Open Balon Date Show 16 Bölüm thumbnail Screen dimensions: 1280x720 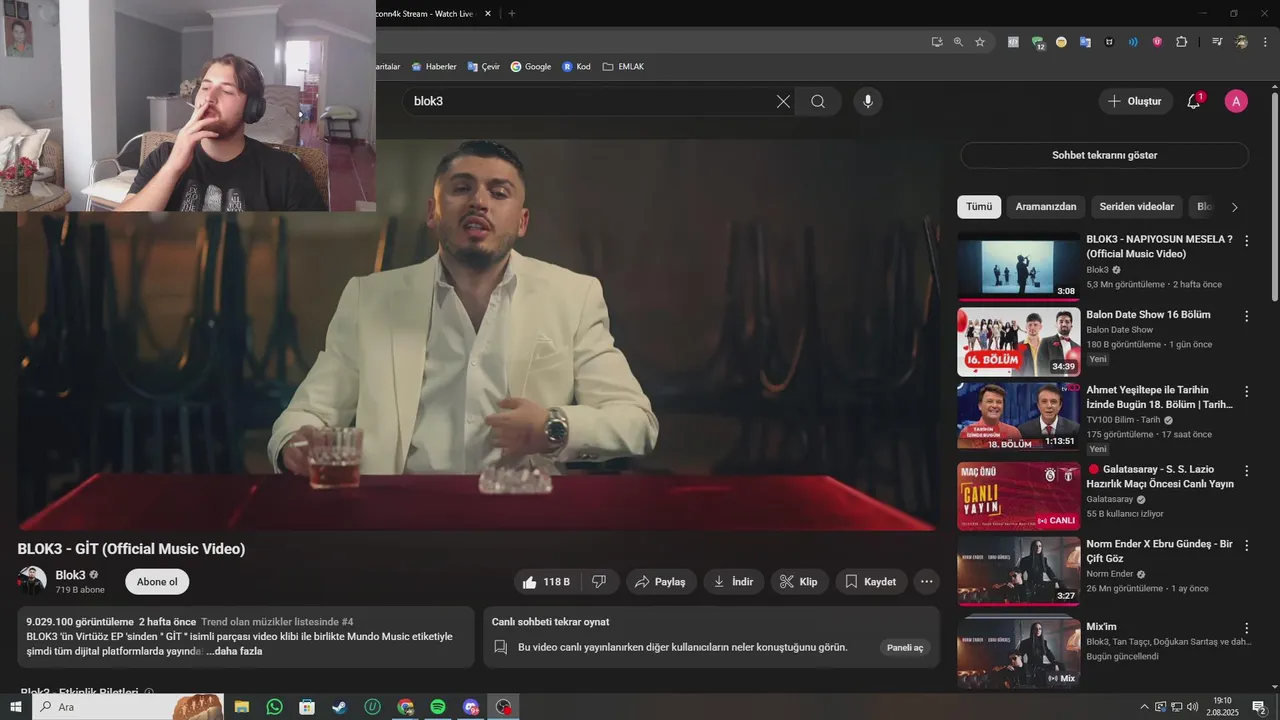click(x=1018, y=342)
